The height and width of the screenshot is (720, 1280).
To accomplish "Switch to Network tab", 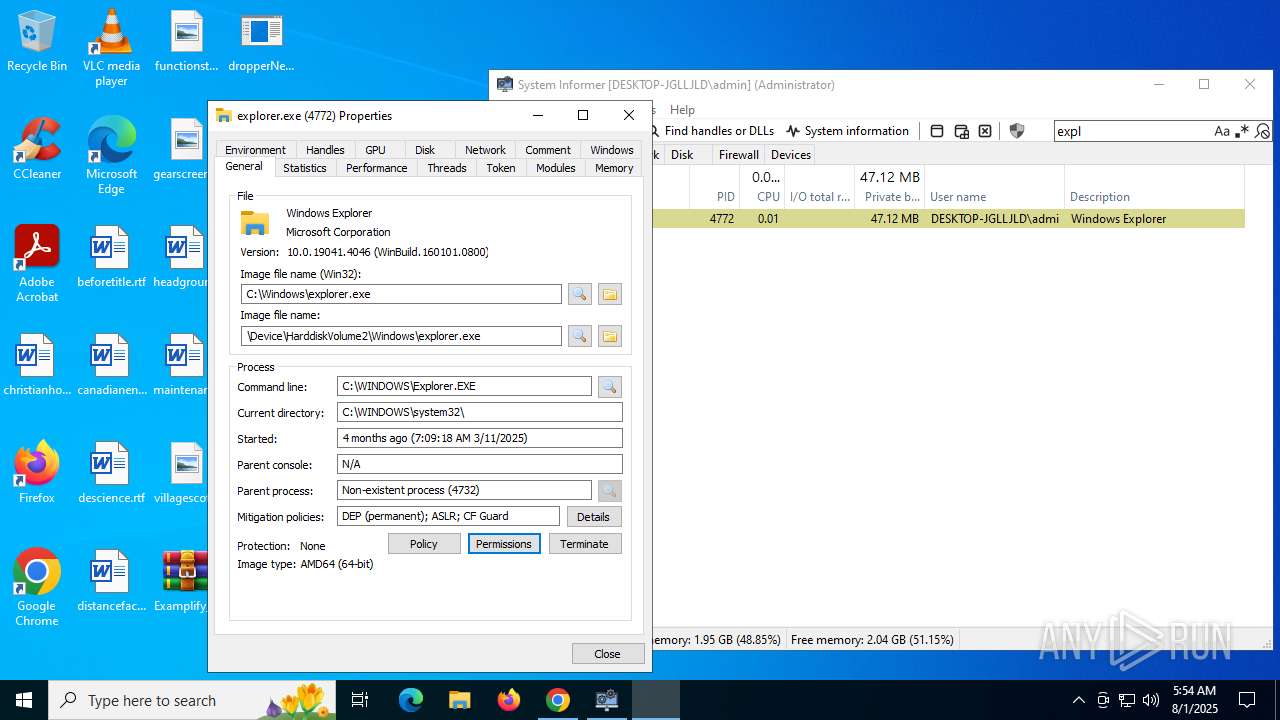I will pyautogui.click(x=485, y=150).
